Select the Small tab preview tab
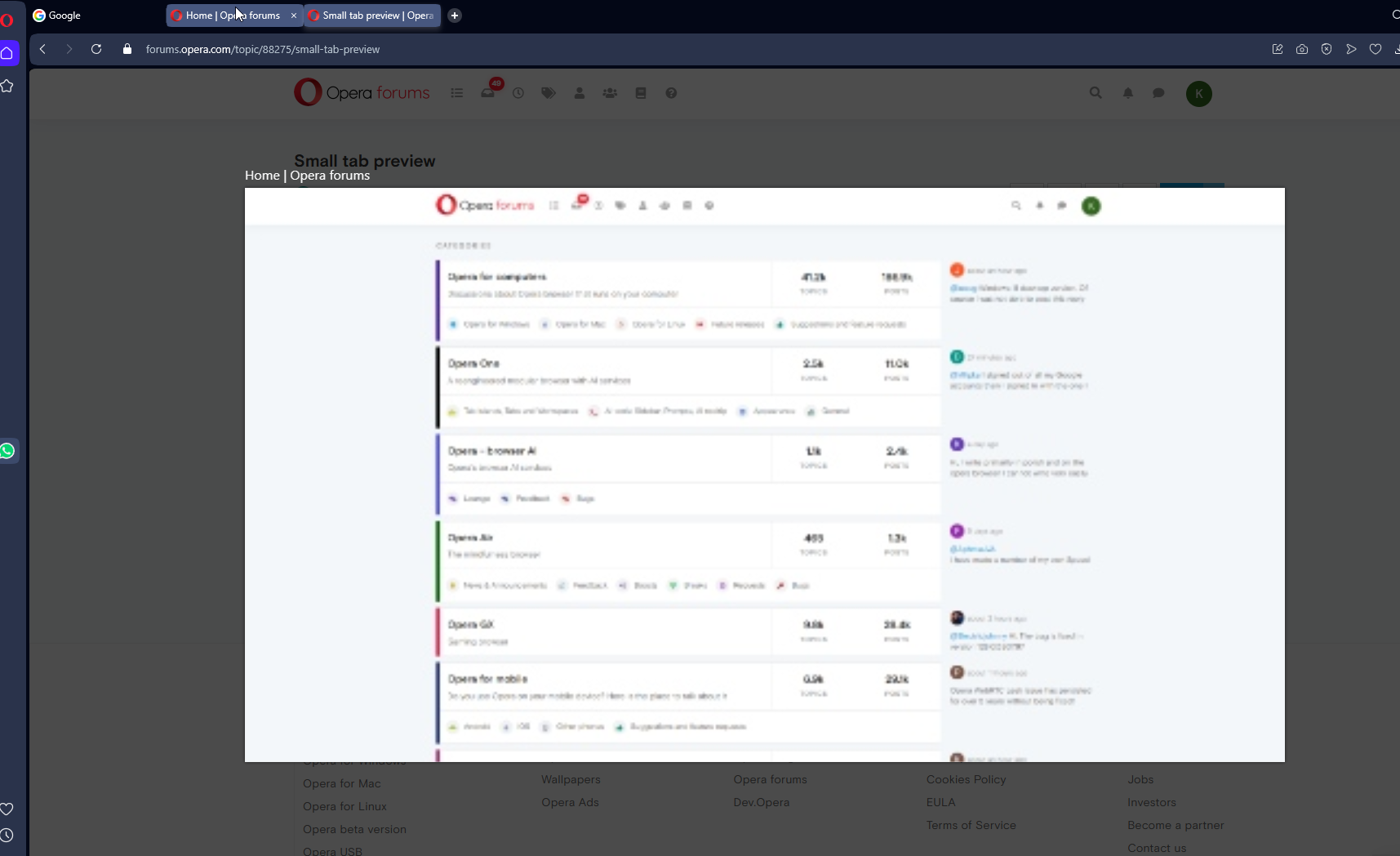The height and width of the screenshot is (856, 1400). pyautogui.click(x=371, y=15)
